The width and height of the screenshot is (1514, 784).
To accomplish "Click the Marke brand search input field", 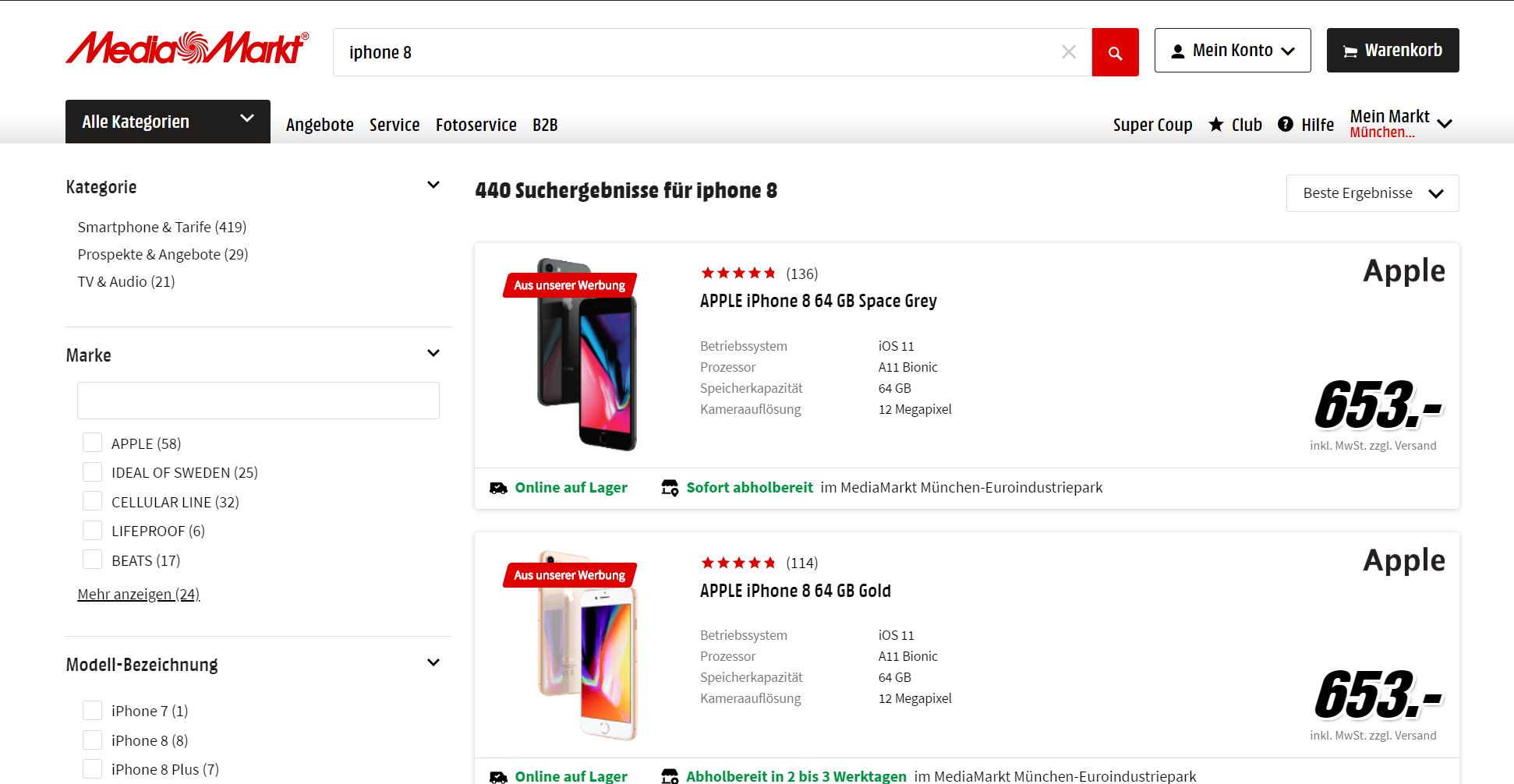I will click(x=258, y=400).
